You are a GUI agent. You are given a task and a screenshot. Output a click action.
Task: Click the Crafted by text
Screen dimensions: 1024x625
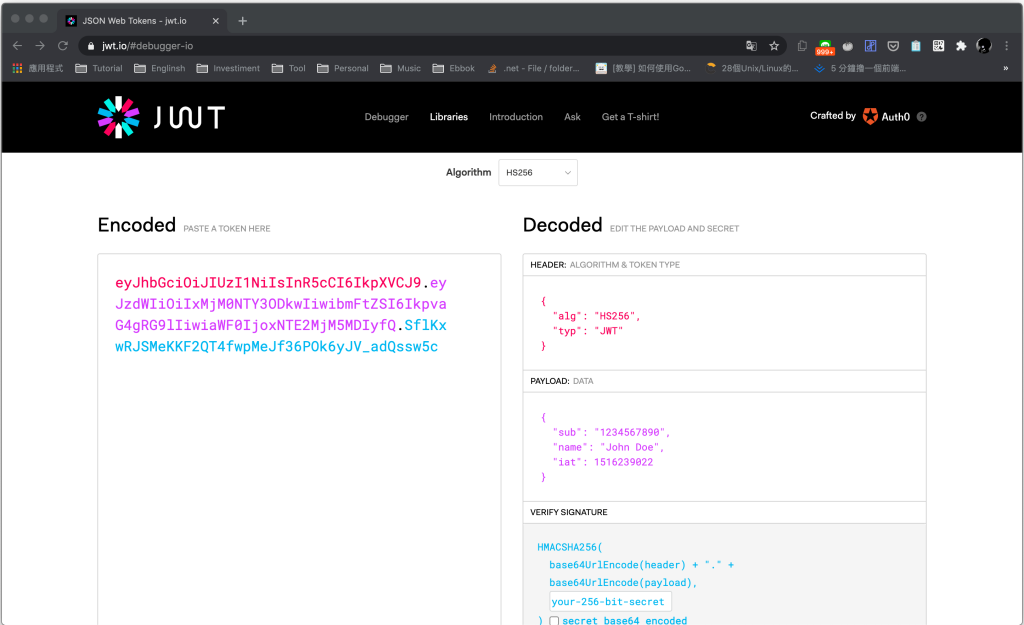tap(833, 116)
